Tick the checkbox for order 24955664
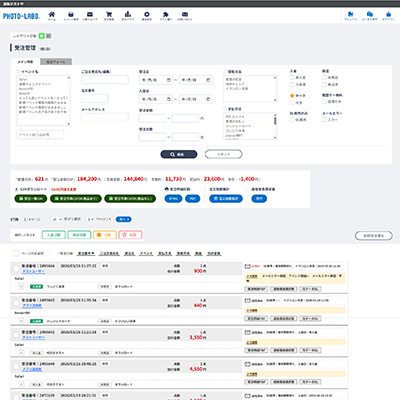 tap(16, 269)
